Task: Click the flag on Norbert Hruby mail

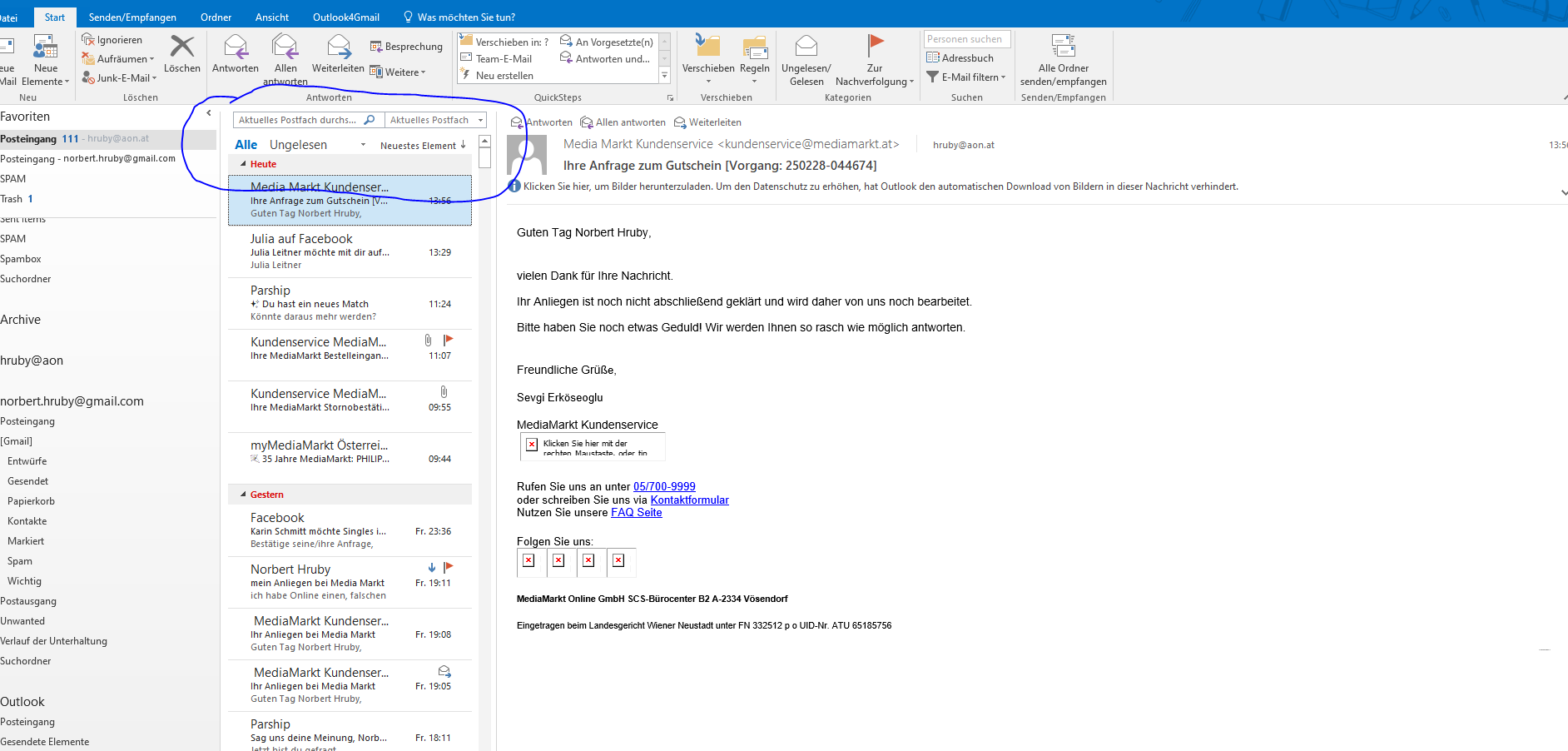Action: click(448, 567)
